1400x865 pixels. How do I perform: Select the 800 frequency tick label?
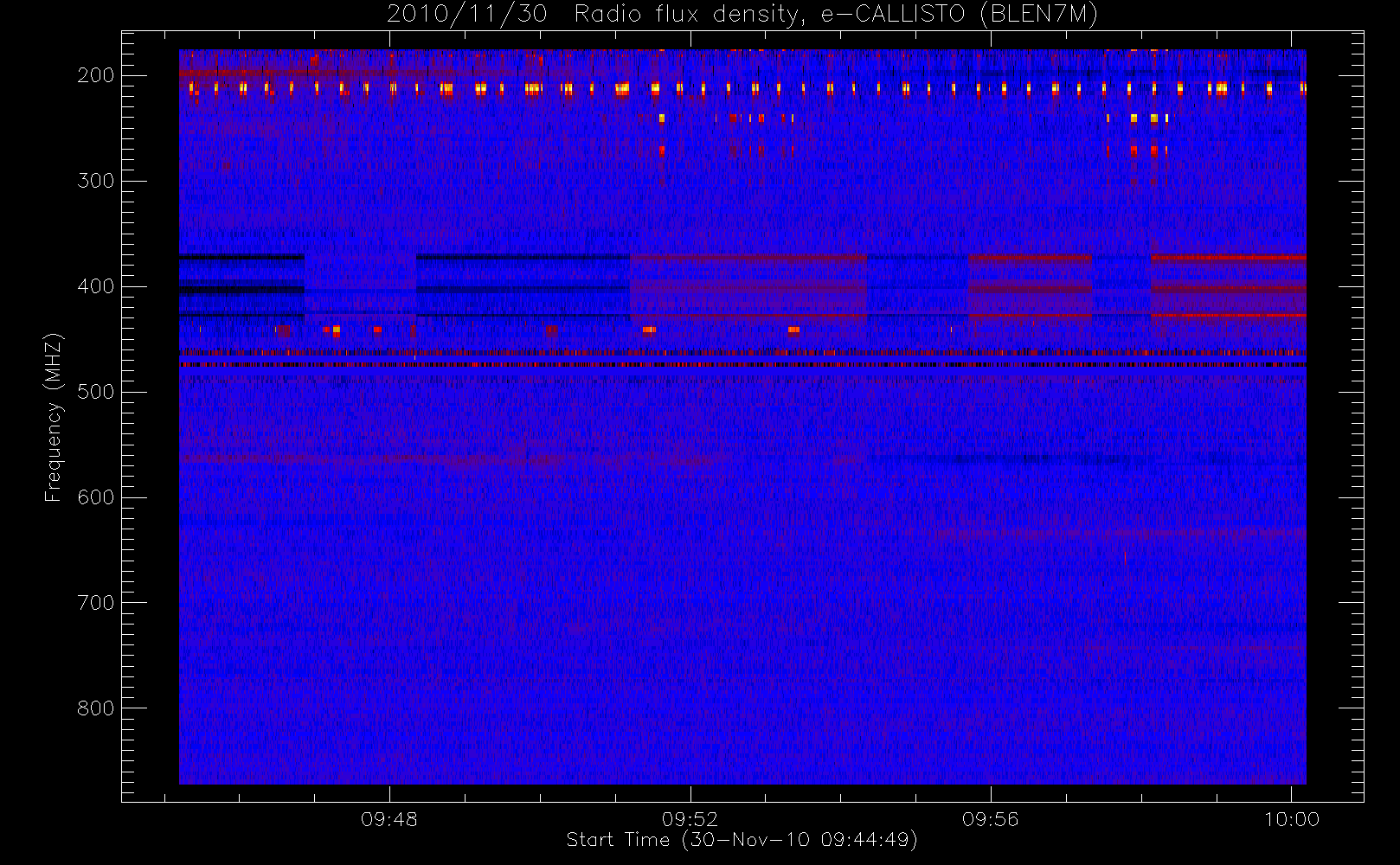click(x=95, y=708)
